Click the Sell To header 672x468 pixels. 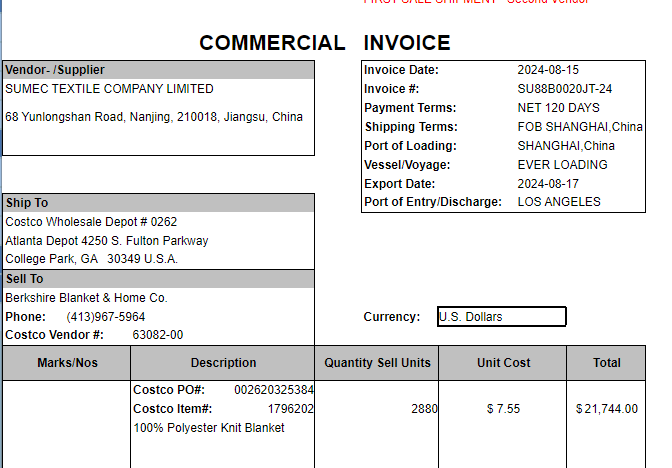coord(159,279)
